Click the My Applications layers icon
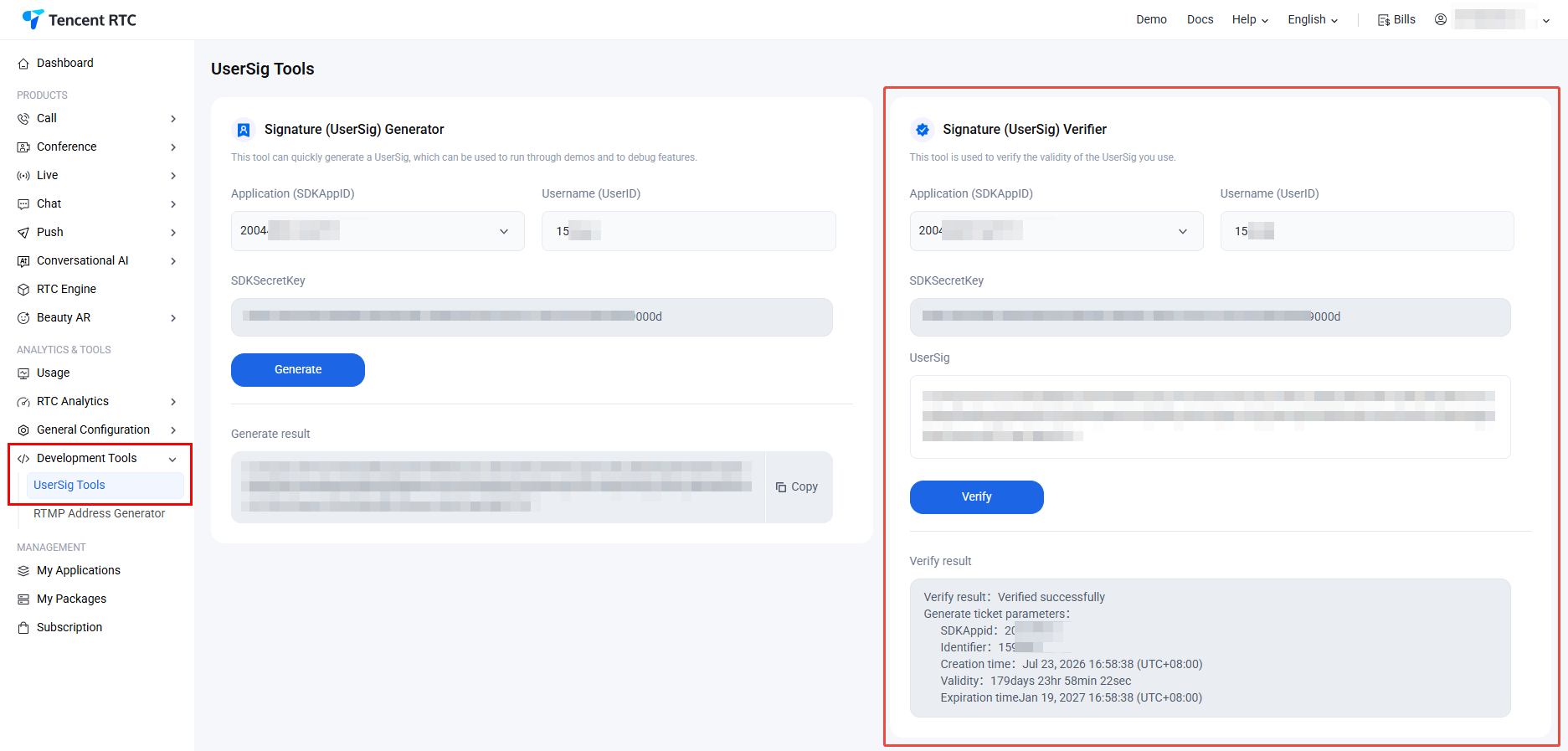 (23, 571)
